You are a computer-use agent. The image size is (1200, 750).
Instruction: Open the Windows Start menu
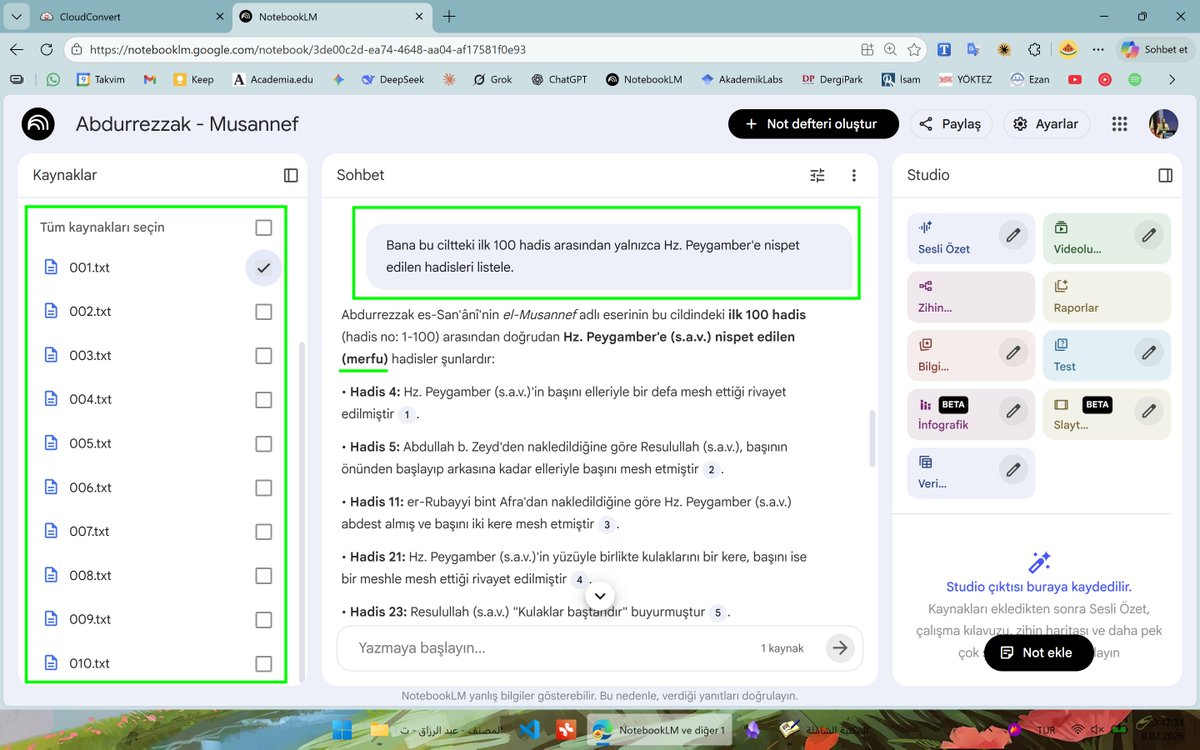[343, 730]
